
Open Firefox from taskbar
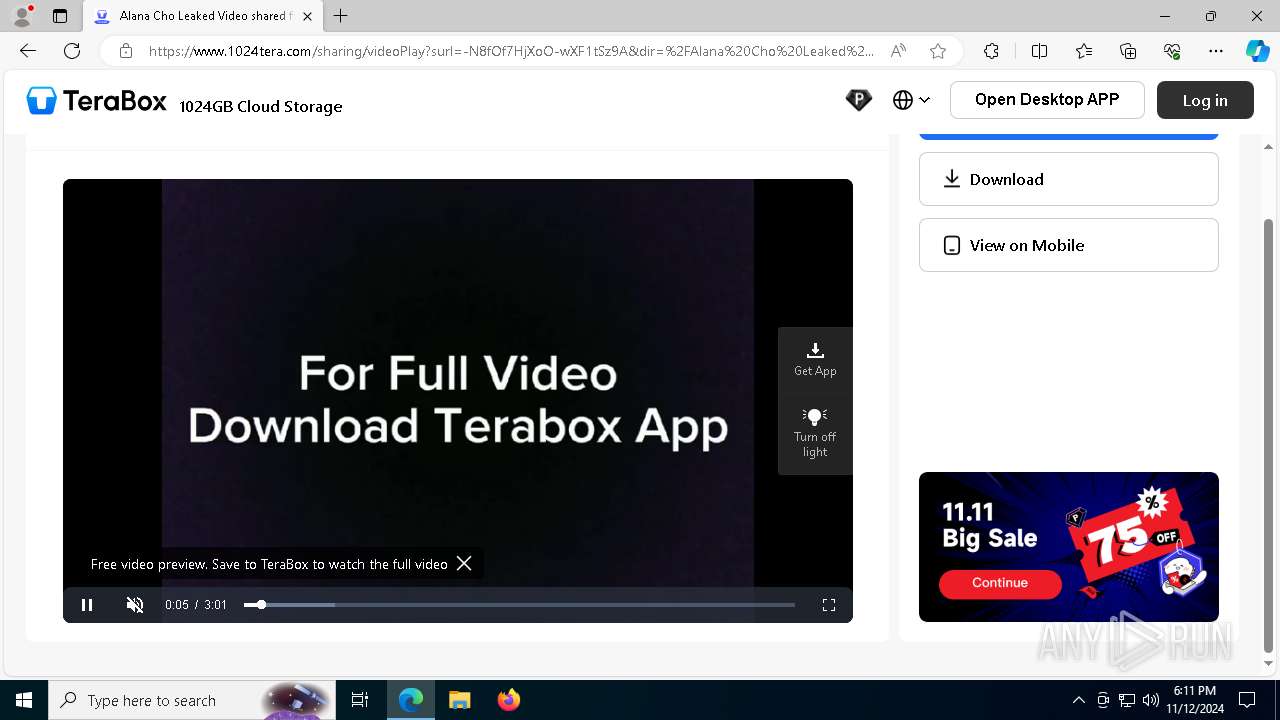click(508, 700)
